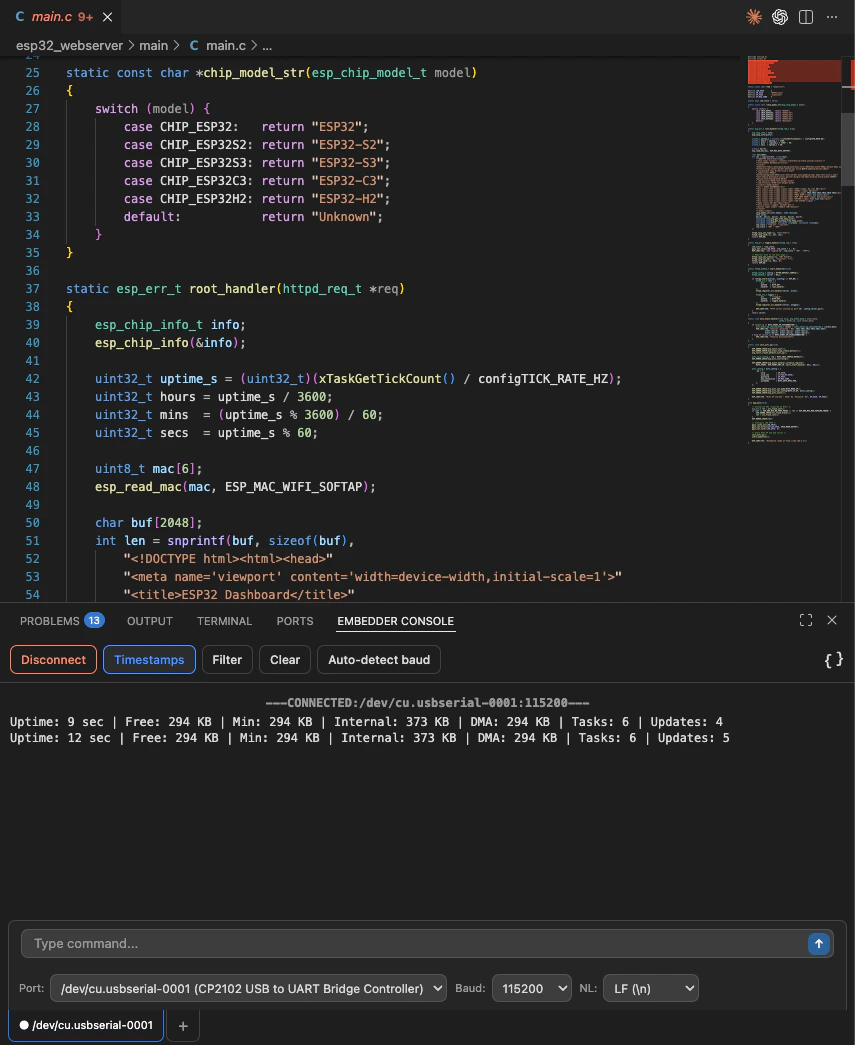Clear the console output
The image size is (855, 1045).
coord(284,659)
